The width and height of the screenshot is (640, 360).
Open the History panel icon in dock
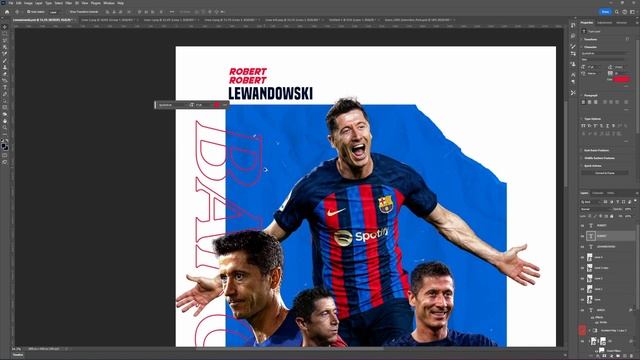point(573,25)
